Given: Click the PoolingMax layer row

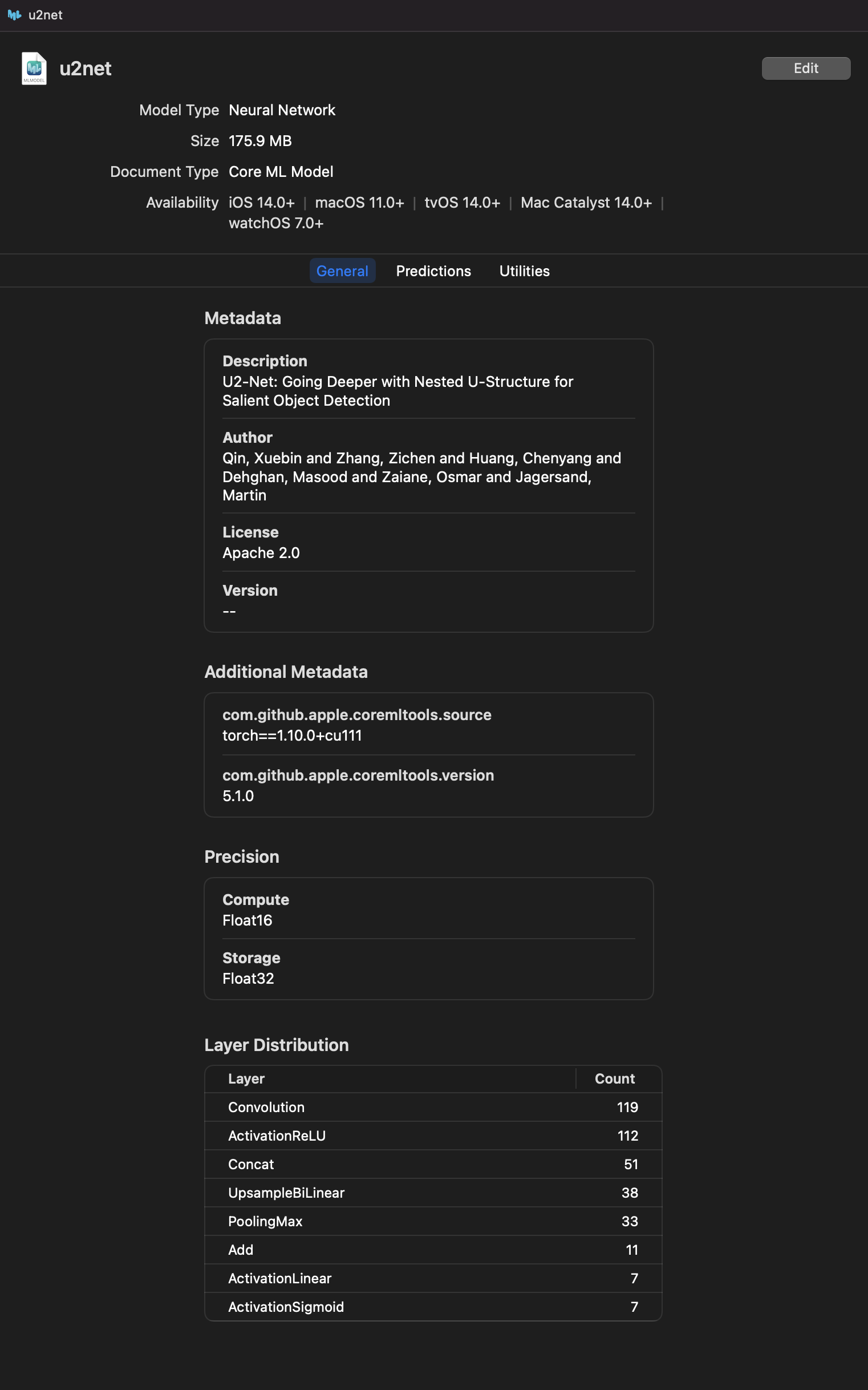Looking at the screenshot, I should (433, 1221).
